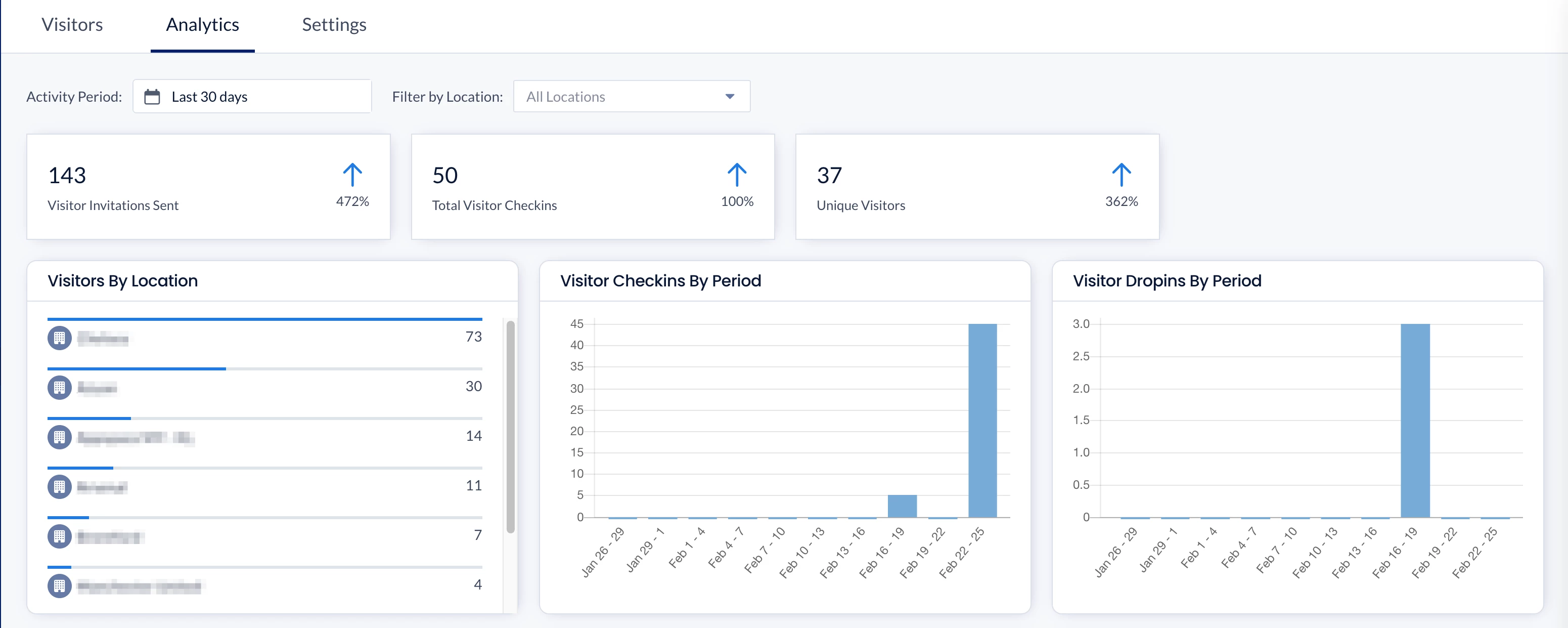Viewport: 1568px width, 628px height.
Task: Click the dropdown arrow in location filter
Action: (729, 97)
